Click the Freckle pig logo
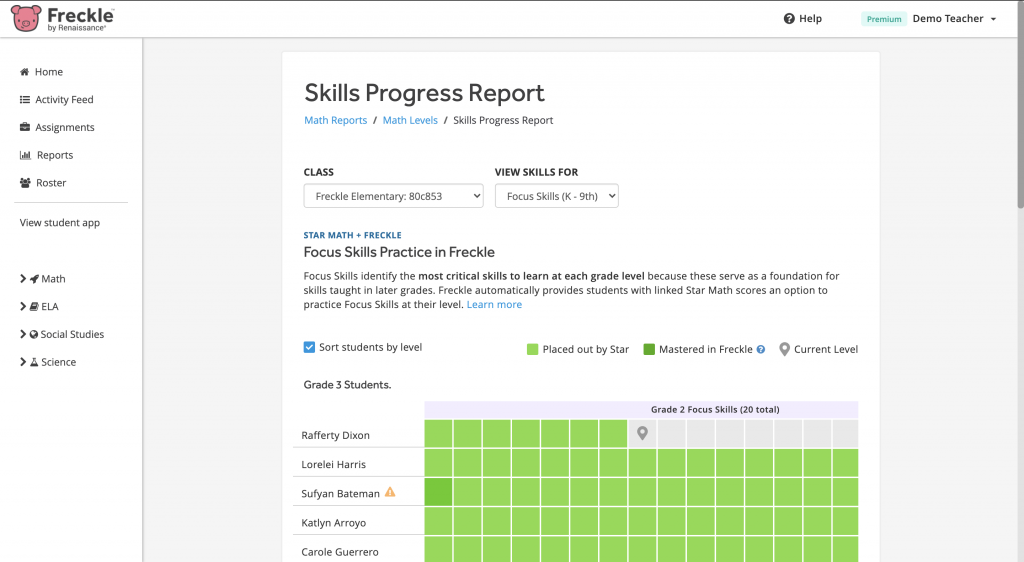 [x=26, y=18]
